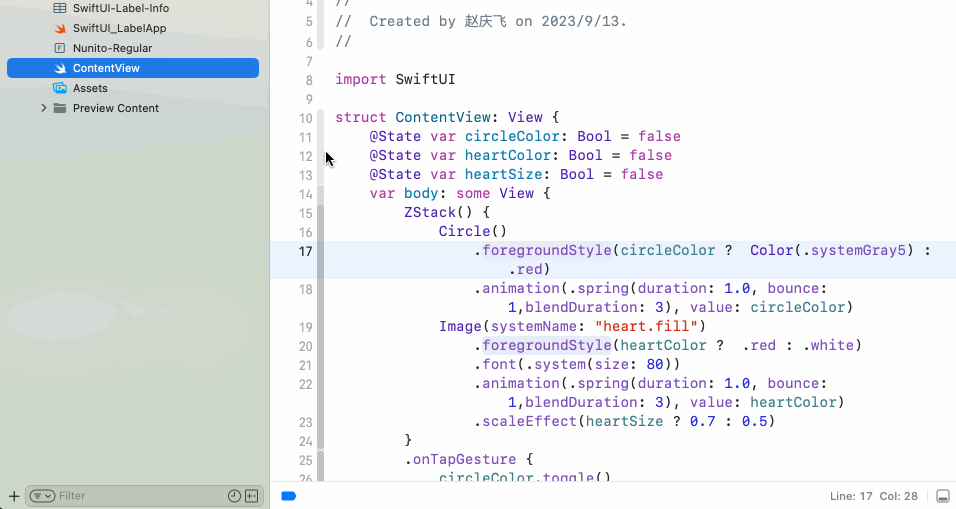Open the Assets item in navigator
This screenshot has height=509, width=956.
[x=90, y=88]
